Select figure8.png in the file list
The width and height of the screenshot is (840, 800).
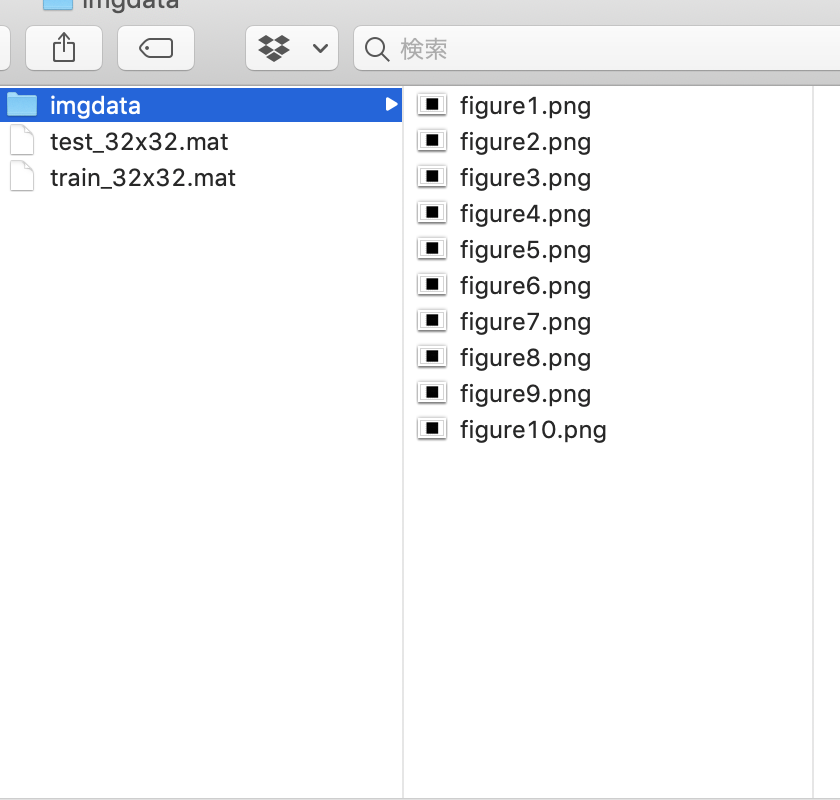tap(524, 357)
